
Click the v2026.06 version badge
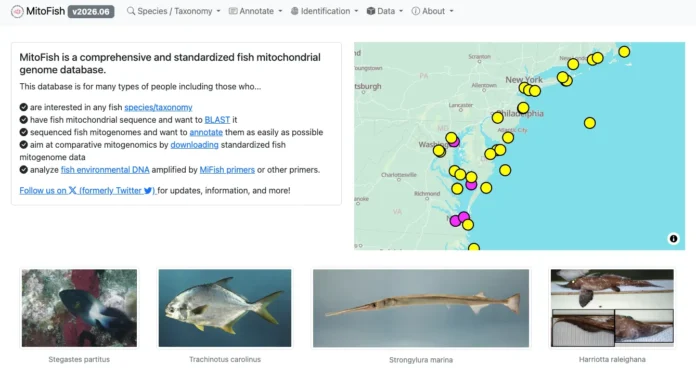pyautogui.click(x=91, y=12)
